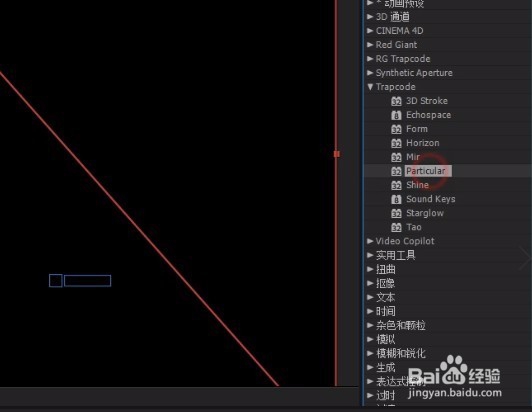Expand the 抠像 category arrow

click(x=370, y=283)
